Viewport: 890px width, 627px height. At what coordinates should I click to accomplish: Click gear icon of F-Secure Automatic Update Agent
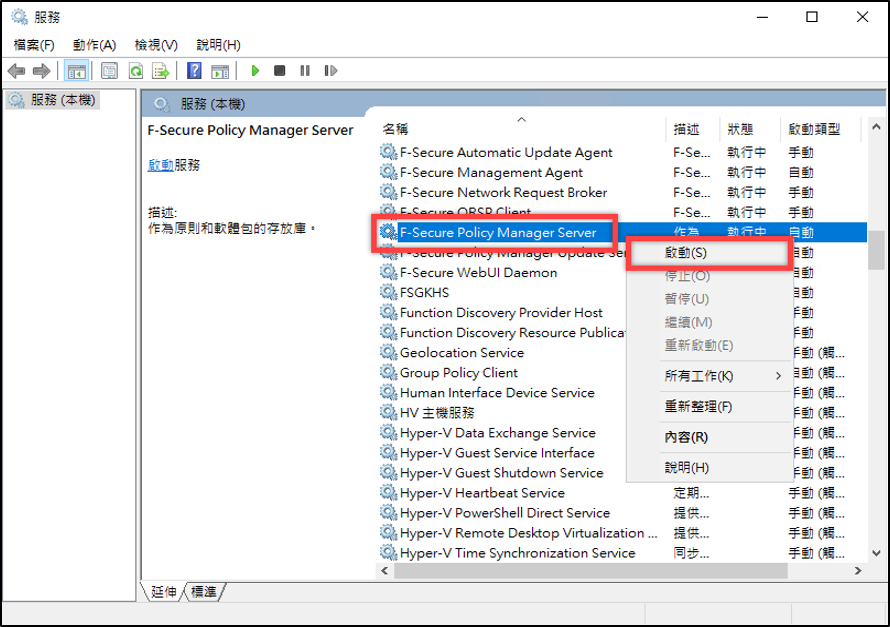[x=388, y=152]
